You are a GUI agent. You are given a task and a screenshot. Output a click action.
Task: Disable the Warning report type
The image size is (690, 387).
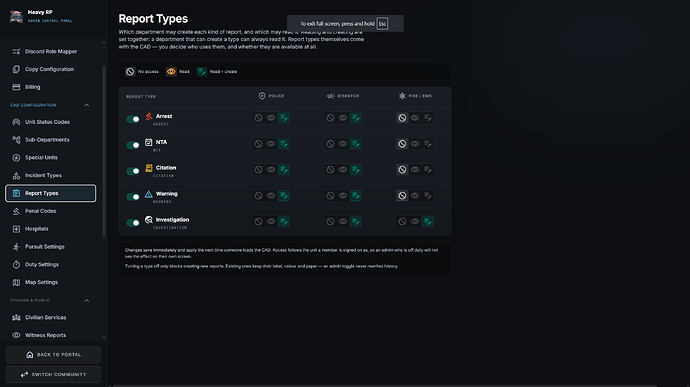pos(133,197)
